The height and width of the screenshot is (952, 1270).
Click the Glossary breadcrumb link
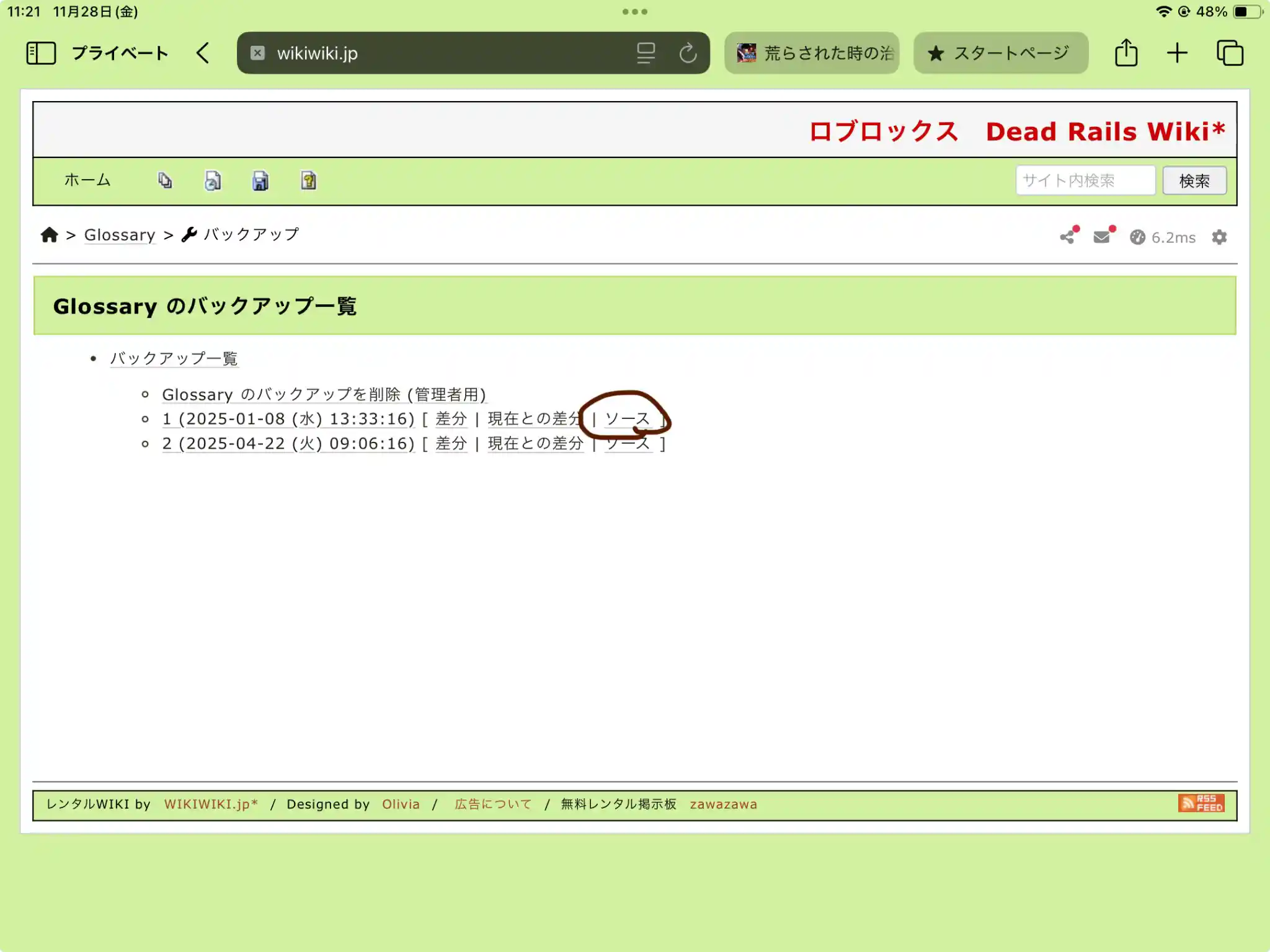tap(120, 235)
